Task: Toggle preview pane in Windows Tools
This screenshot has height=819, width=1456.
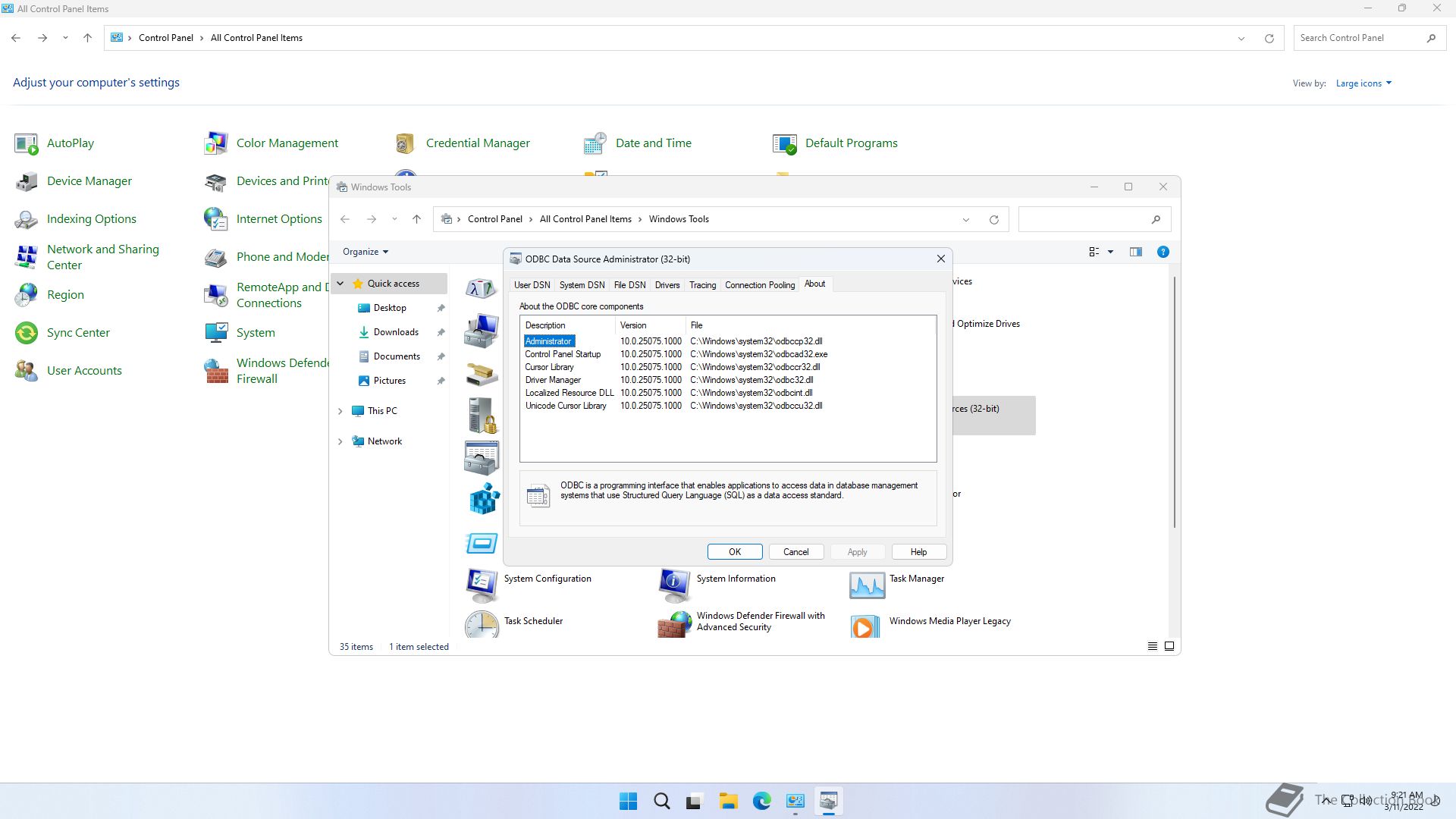Action: (x=1135, y=252)
